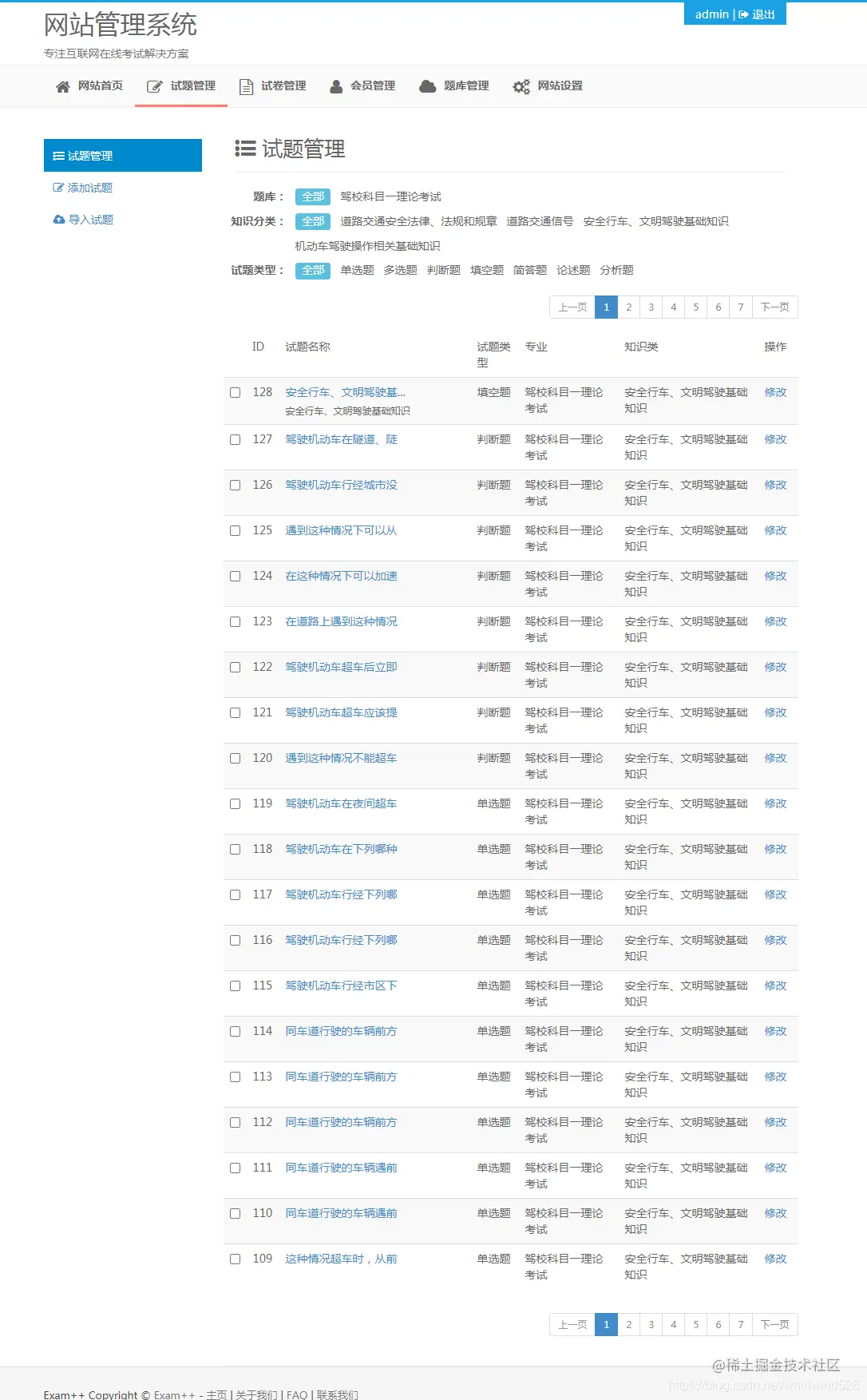Click the gears icon beside 网站设置
This screenshot has height=1400, width=867.
[521, 87]
